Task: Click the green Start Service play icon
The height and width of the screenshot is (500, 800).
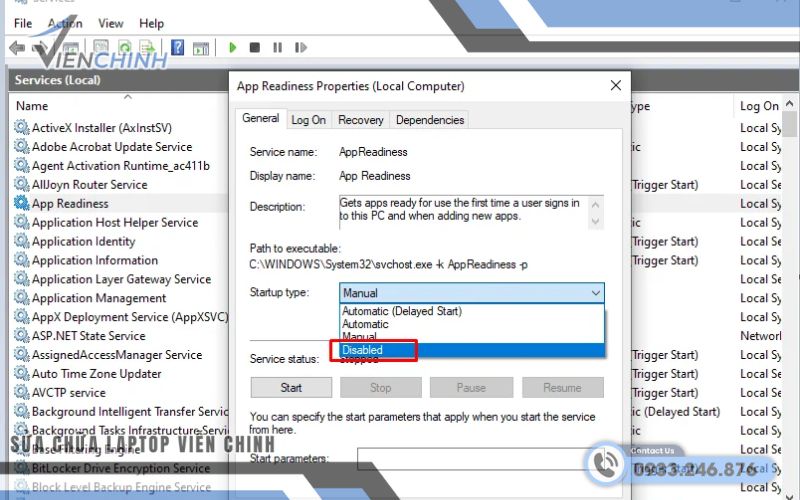Action: (x=233, y=47)
